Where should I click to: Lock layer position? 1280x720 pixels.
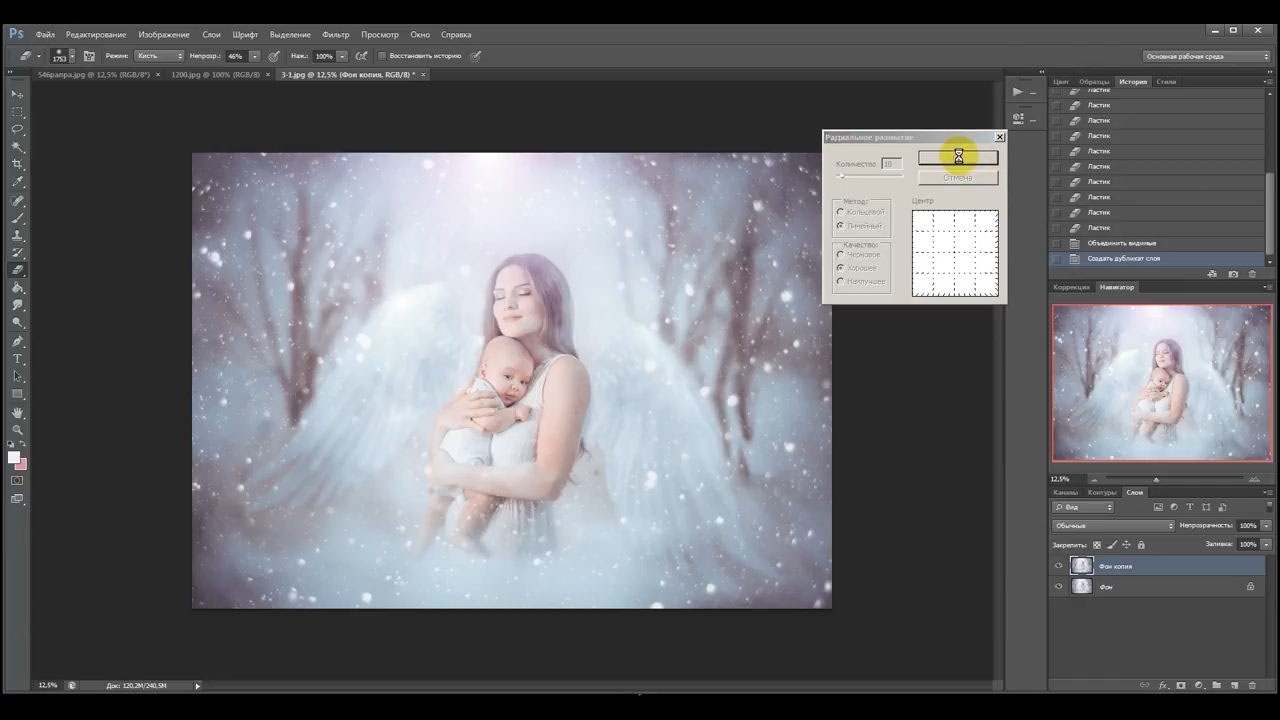tap(1127, 545)
